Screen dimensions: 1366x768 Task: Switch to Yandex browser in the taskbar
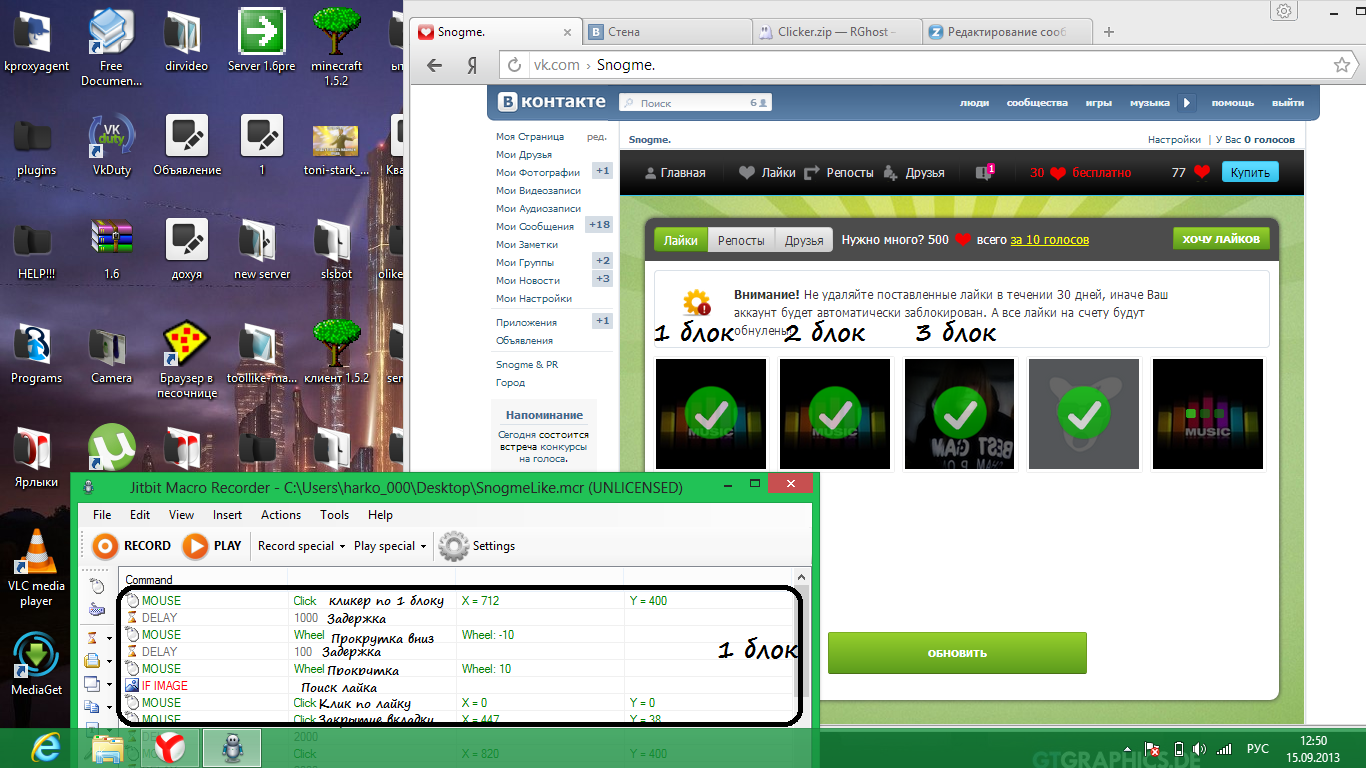(x=170, y=747)
